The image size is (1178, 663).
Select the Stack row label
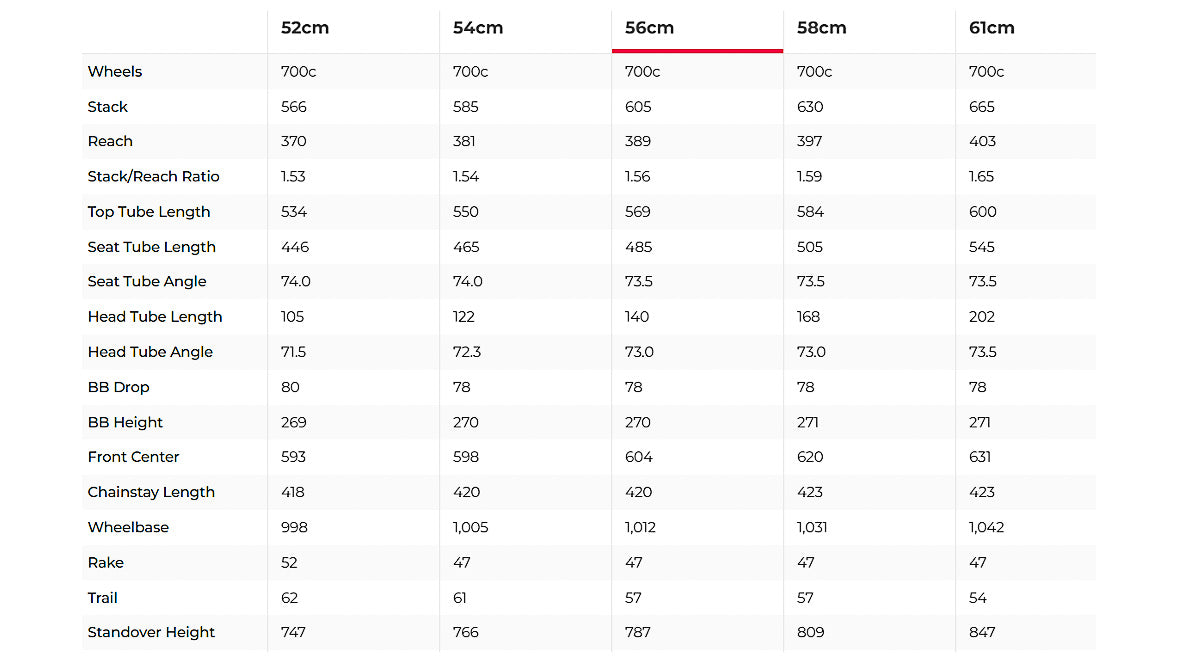click(x=108, y=107)
